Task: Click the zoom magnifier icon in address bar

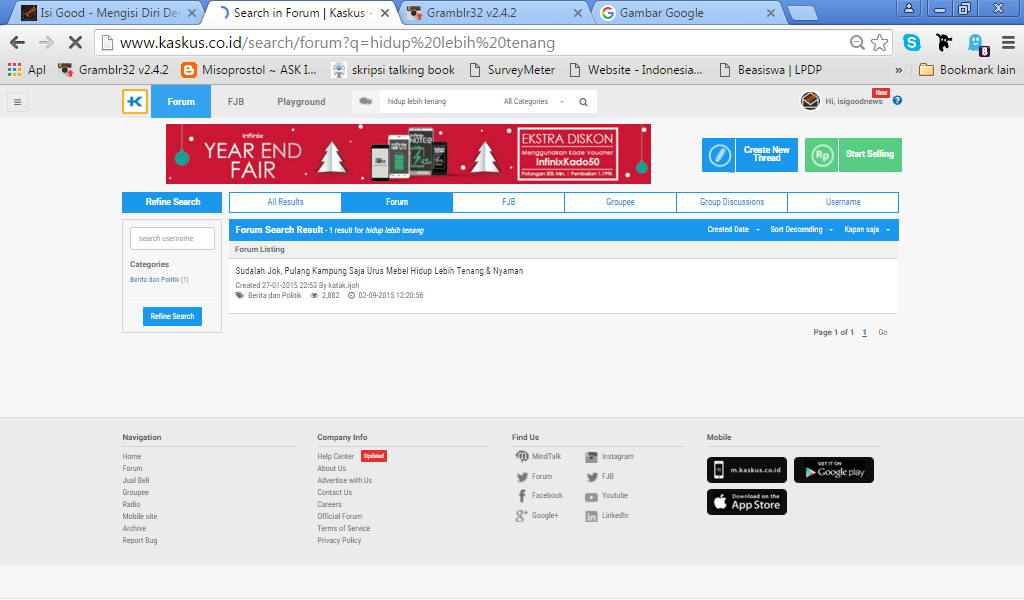Action: click(x=857, y=42)
